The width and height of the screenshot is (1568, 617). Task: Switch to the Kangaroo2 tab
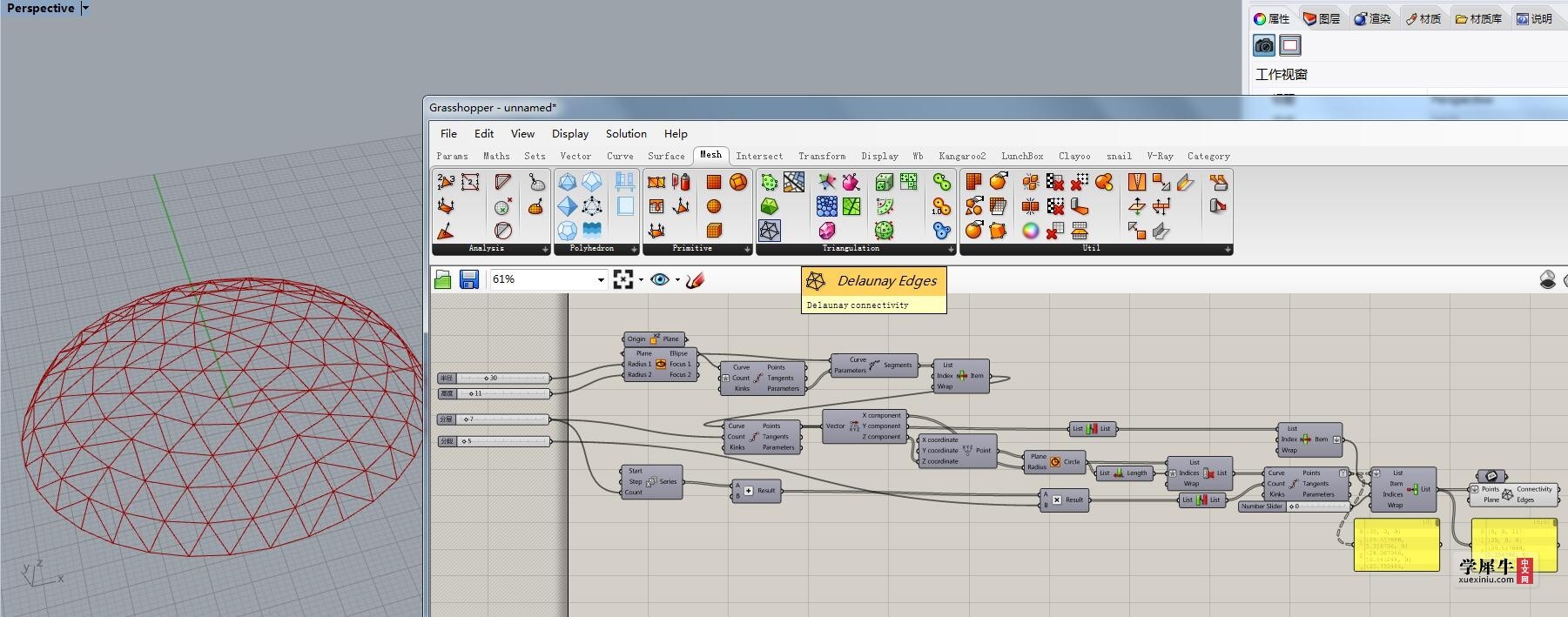pos(962,156)
